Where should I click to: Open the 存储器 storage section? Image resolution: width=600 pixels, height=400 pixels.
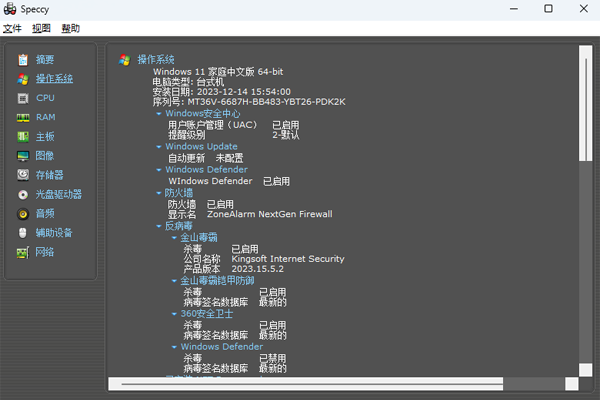coord(49,175)
